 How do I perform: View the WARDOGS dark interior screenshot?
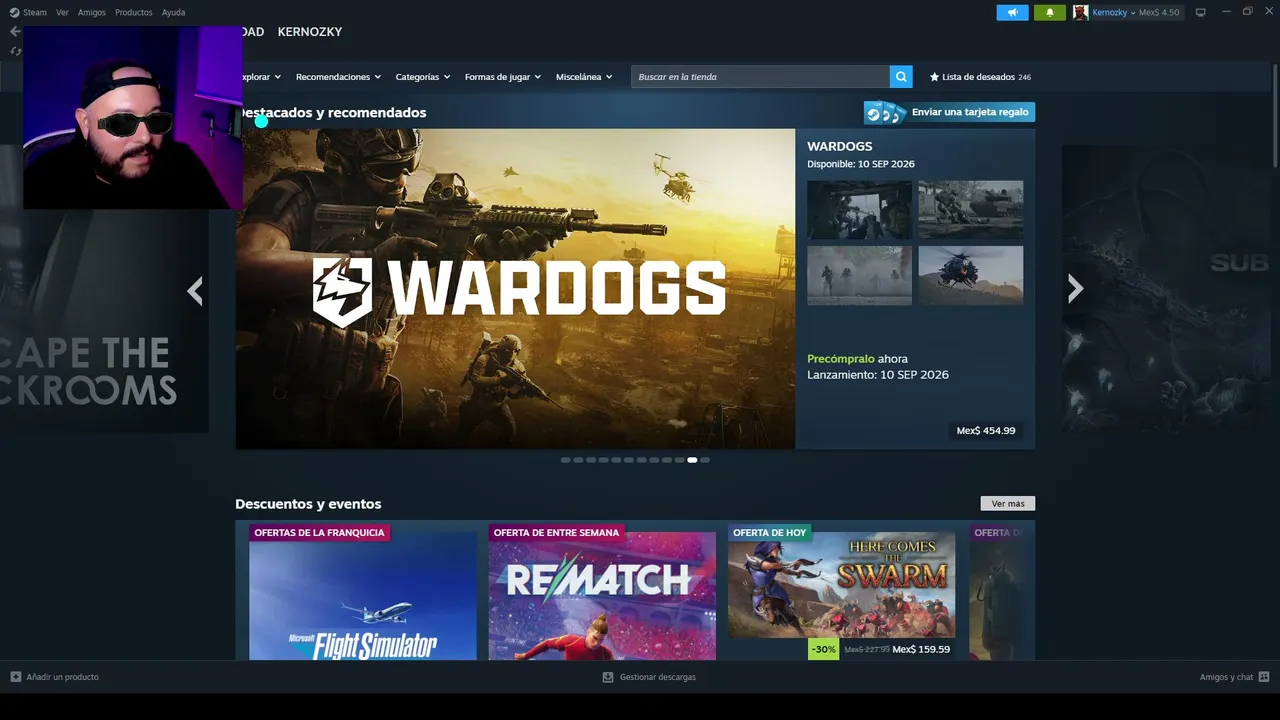point(859,210)
